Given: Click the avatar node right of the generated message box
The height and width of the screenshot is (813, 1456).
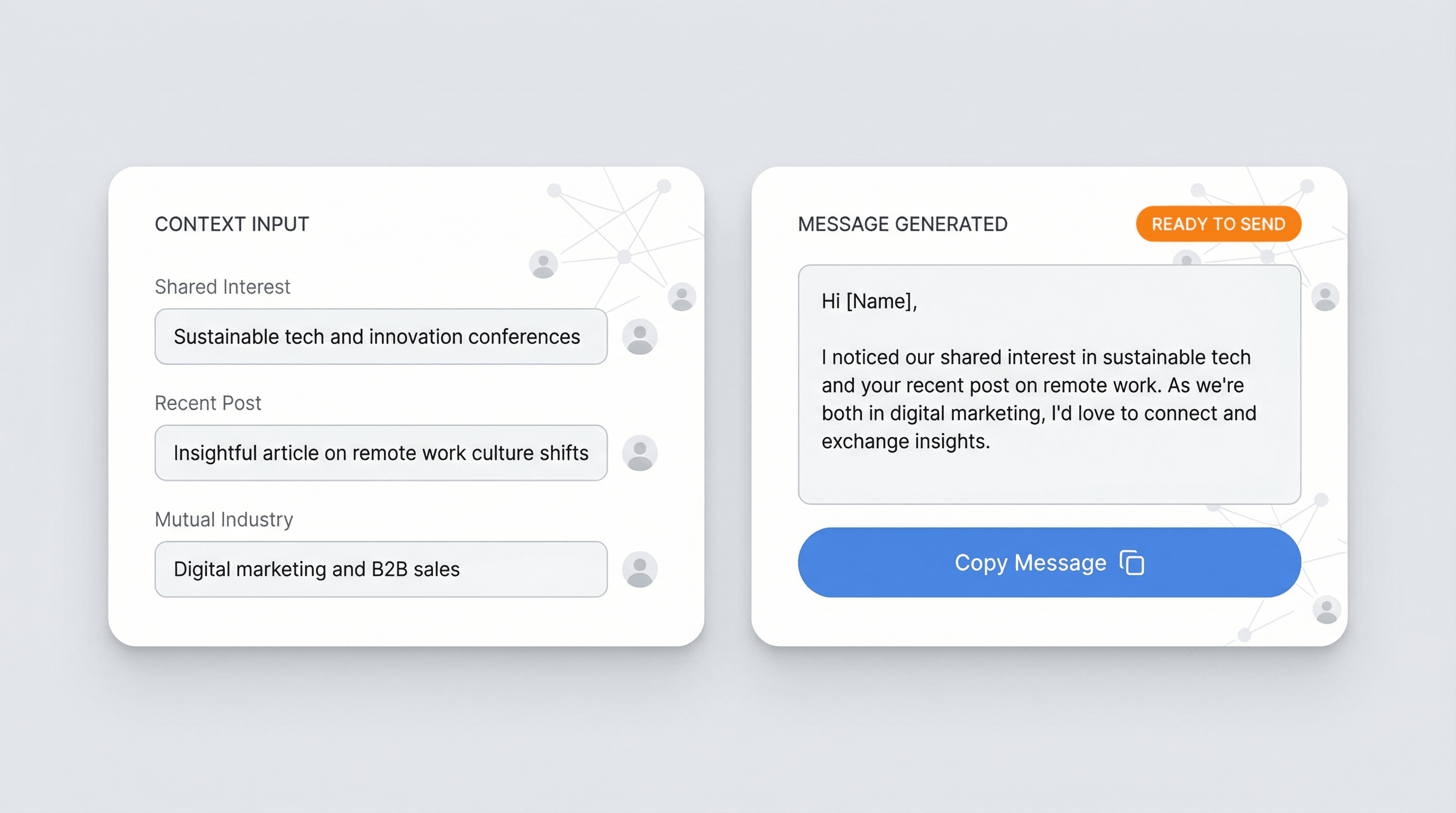Looking at the screenshot, I should click(1325, 297).
